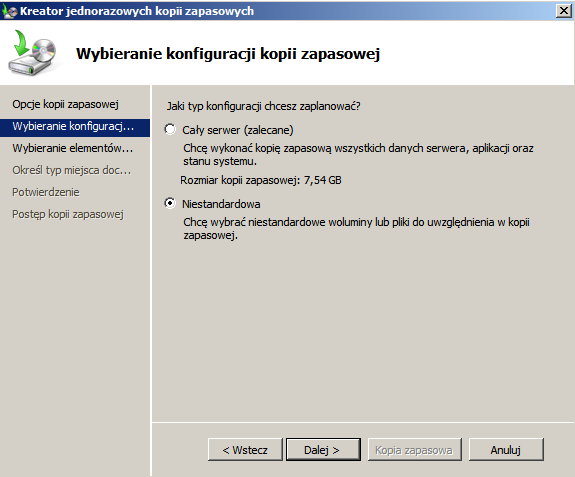Select the Cały serwer (zalecane) radio button
This screenshot has width=575, height=477.
click(170, 129)
